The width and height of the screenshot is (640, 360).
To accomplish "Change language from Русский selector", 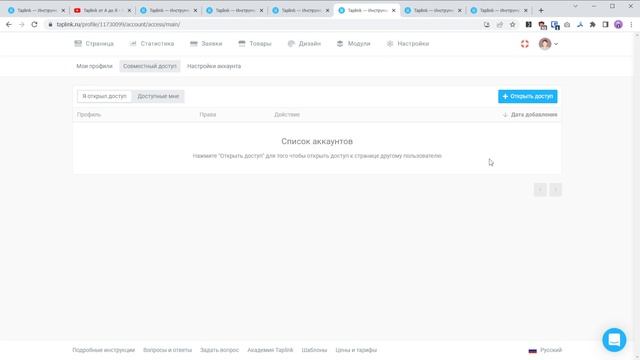I will (545, 350).
